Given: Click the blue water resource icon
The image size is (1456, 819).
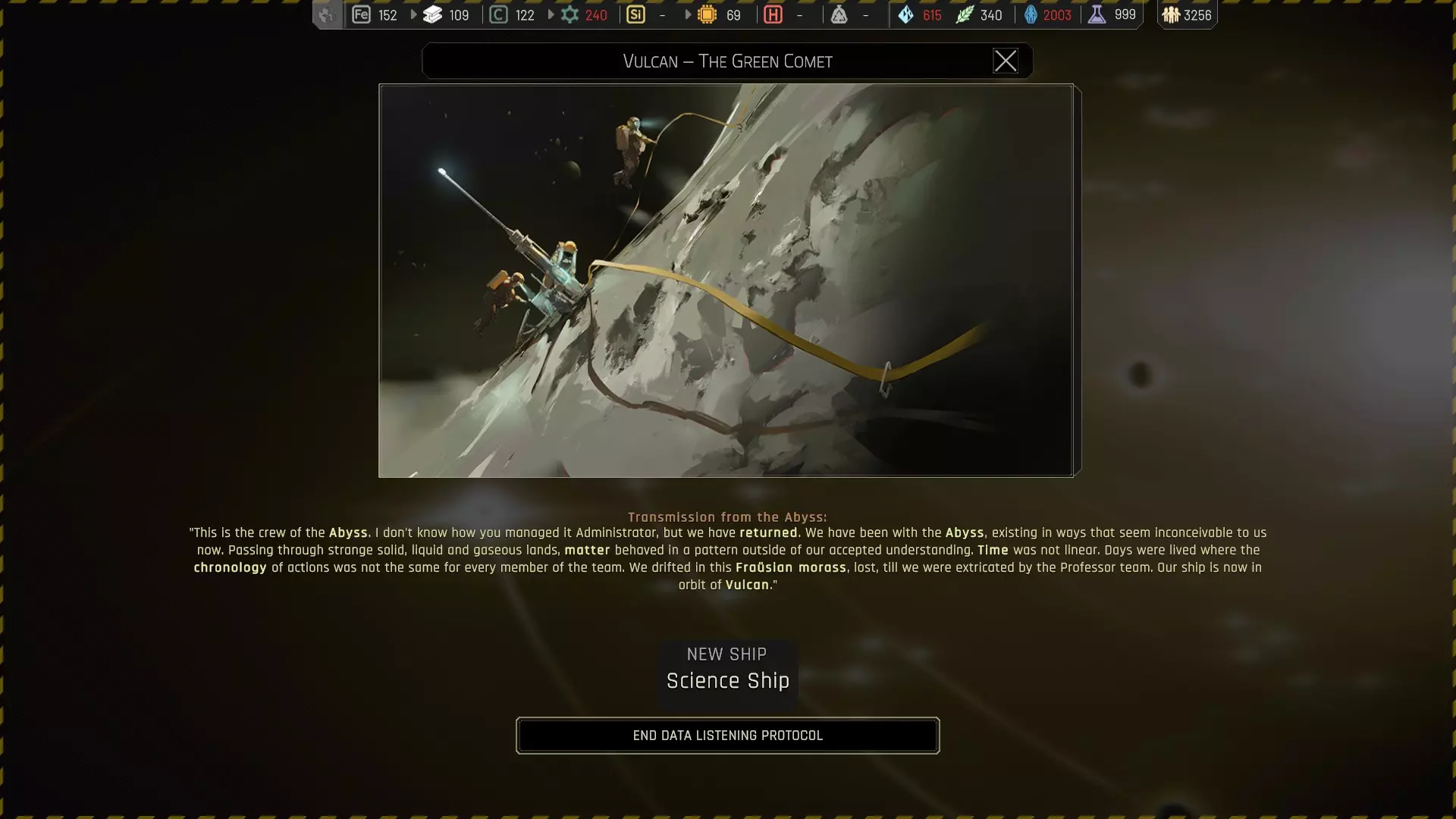Looking at the screenshot, I should [x=905, y=14].
